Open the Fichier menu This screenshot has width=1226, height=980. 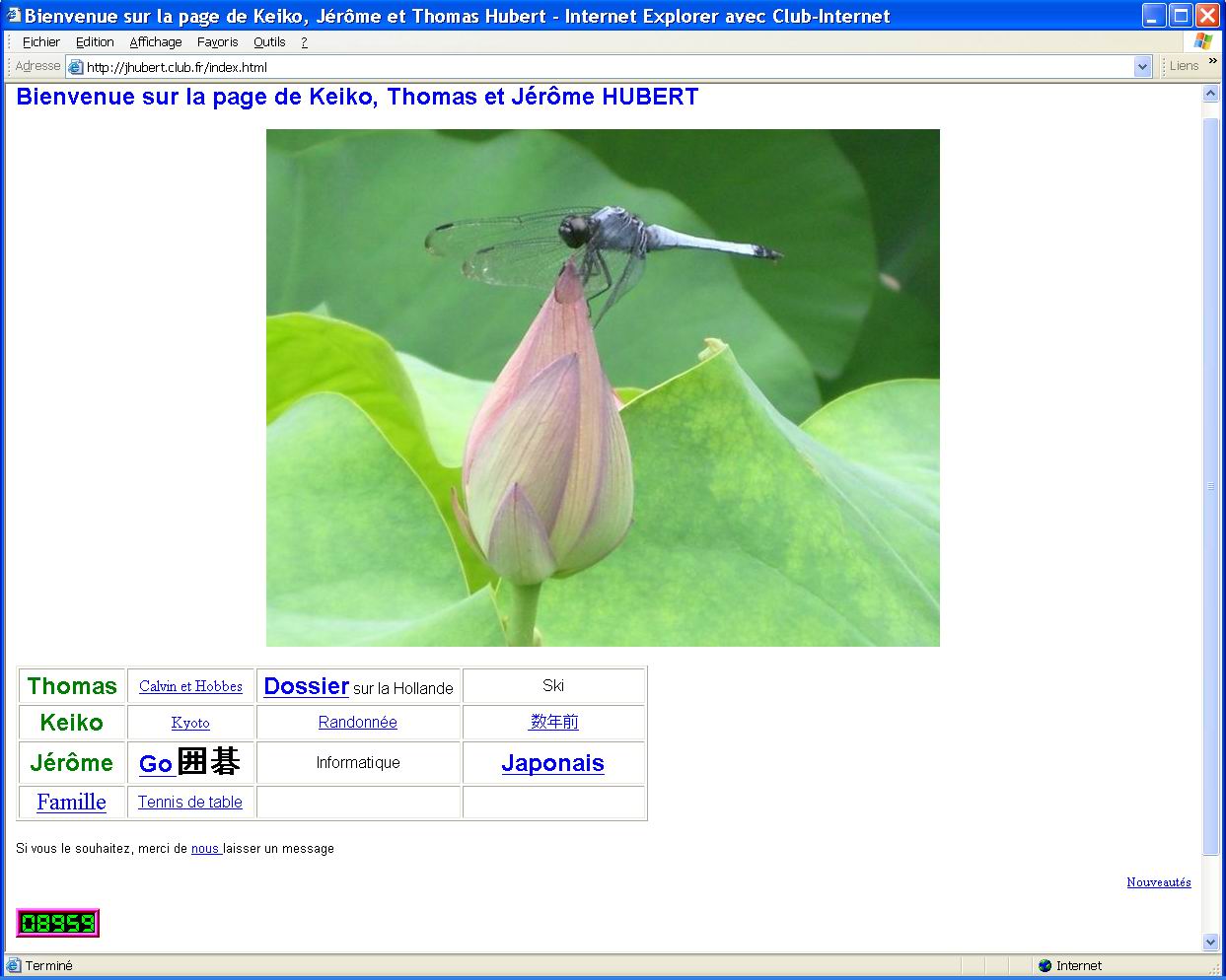[41, 42]
